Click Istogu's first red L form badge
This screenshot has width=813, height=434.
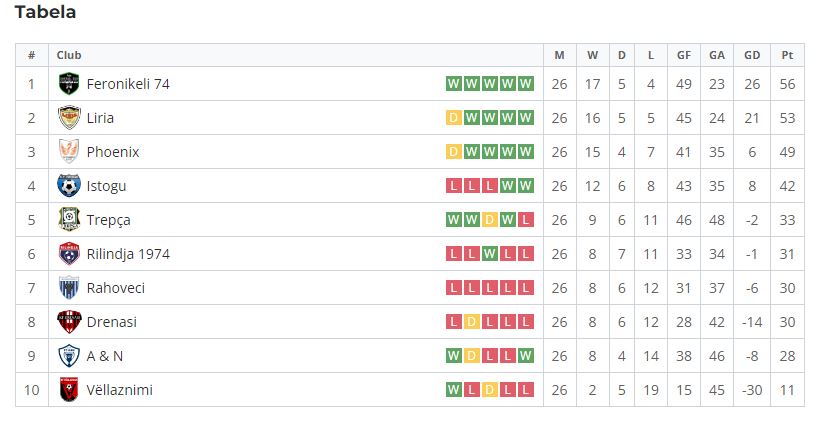click(x=453, y=186)
